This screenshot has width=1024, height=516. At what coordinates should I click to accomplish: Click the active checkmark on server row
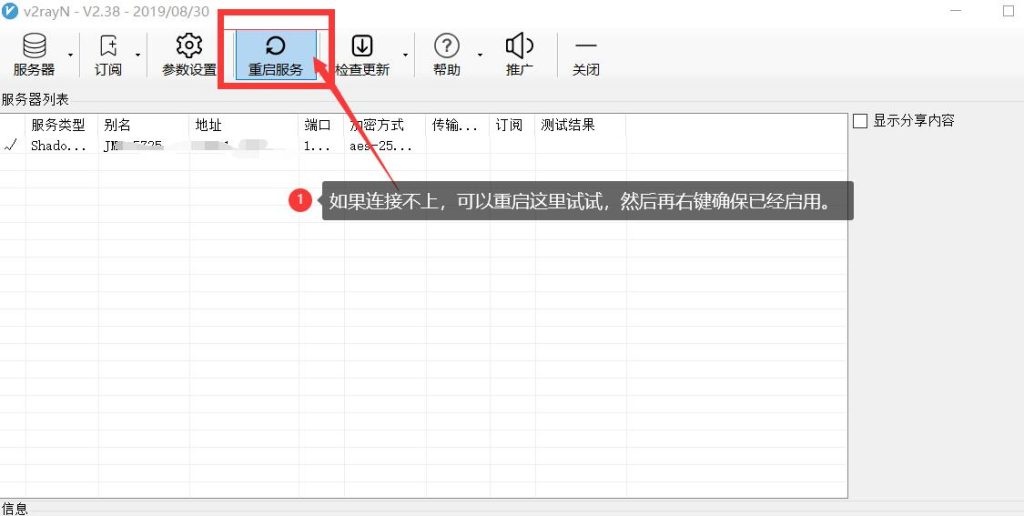pyautogui.click(x=10, y=146)
